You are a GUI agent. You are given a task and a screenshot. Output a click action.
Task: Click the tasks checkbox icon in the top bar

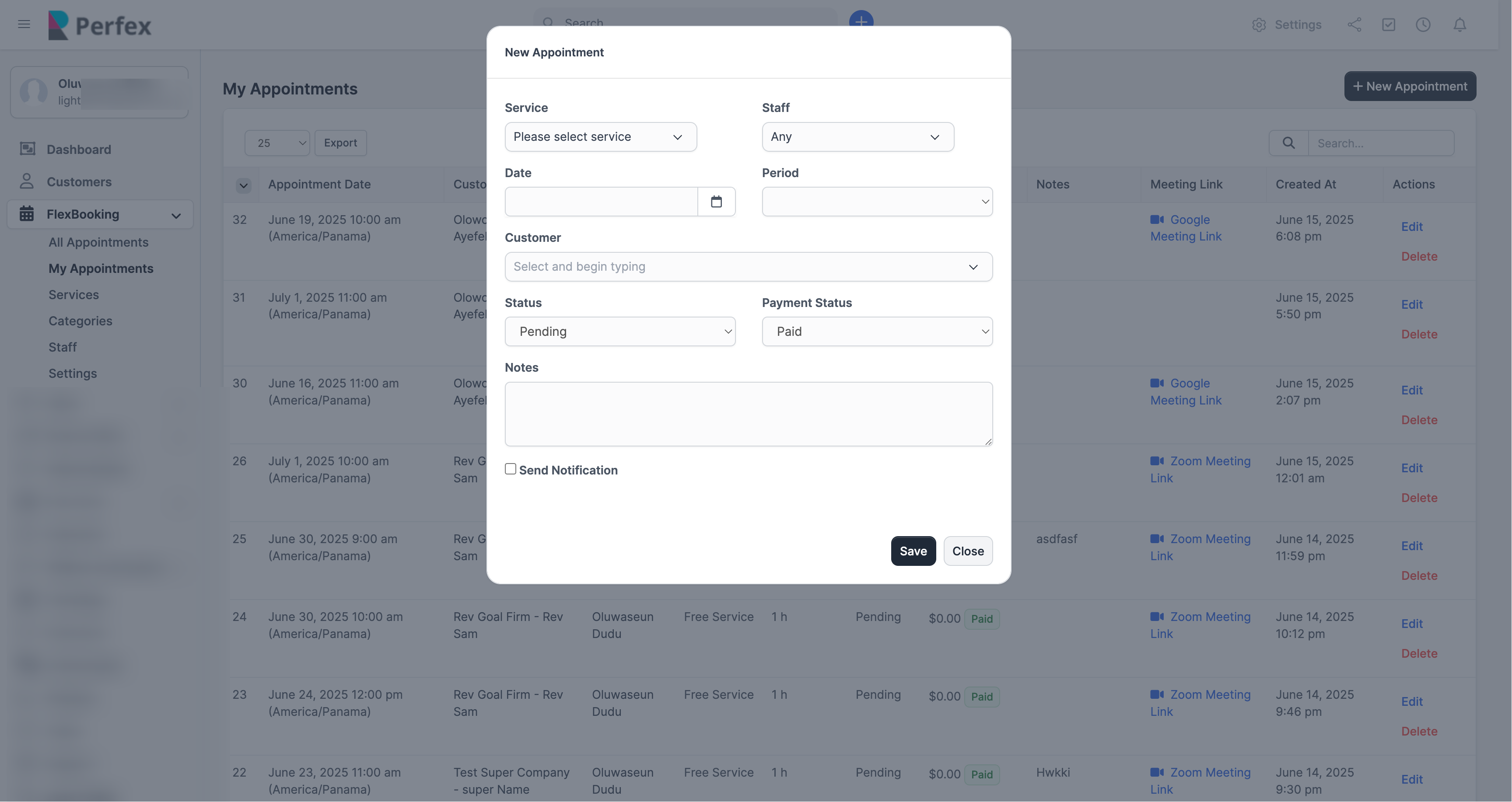click(x=1389, y=24)
